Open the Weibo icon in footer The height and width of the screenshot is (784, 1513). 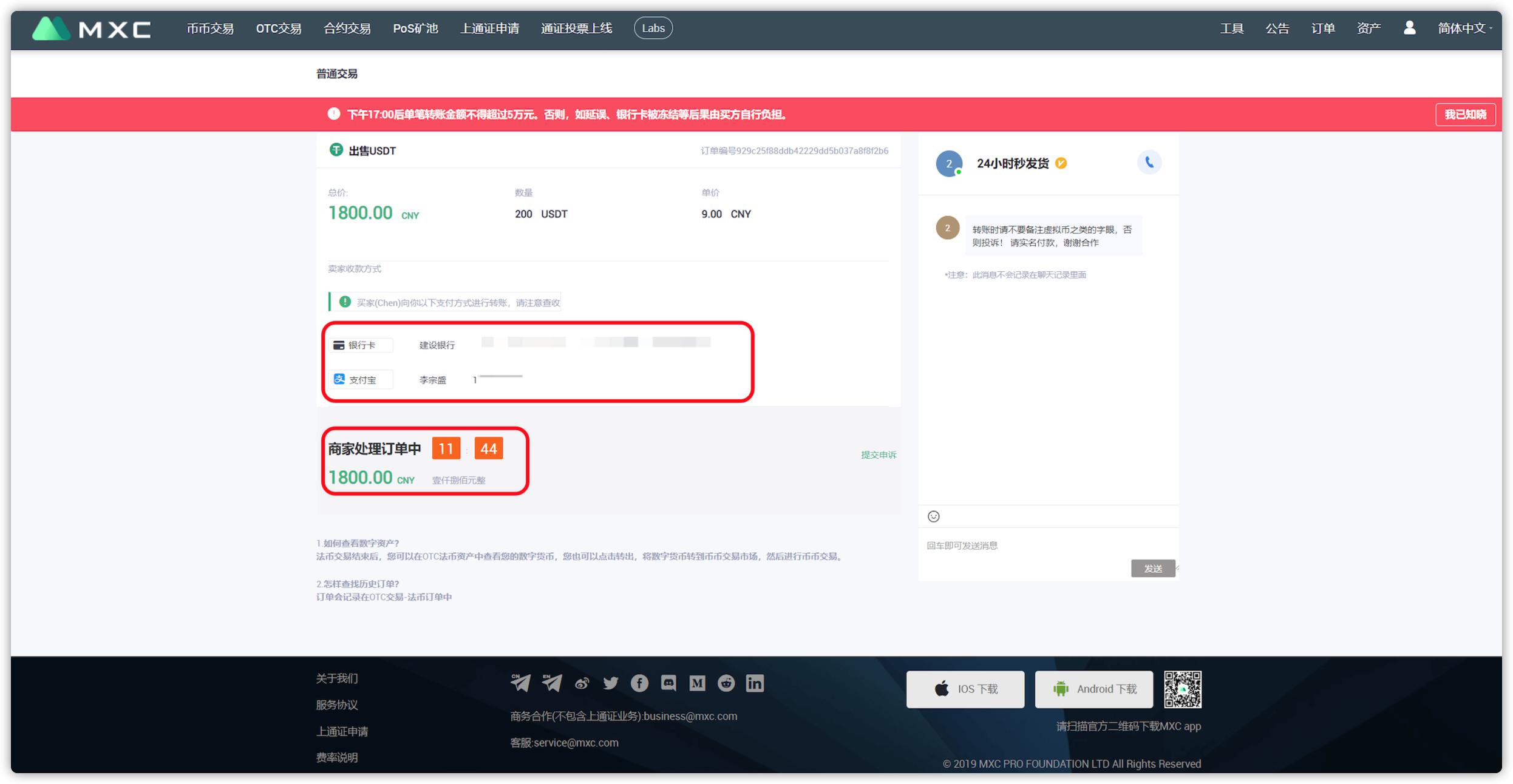point(582,683)
